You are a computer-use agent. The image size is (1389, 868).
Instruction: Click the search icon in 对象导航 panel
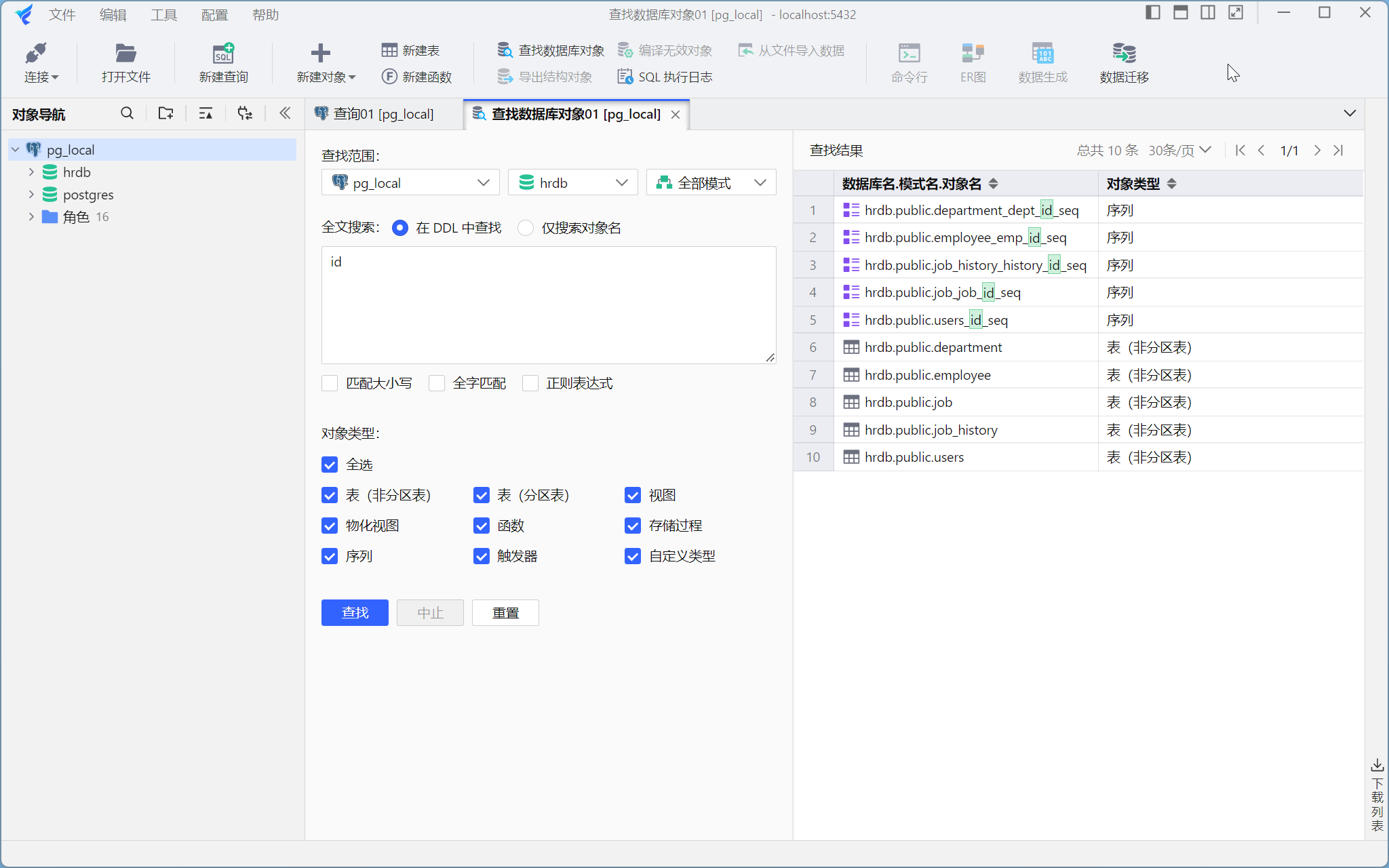click(x=127, y=113)
